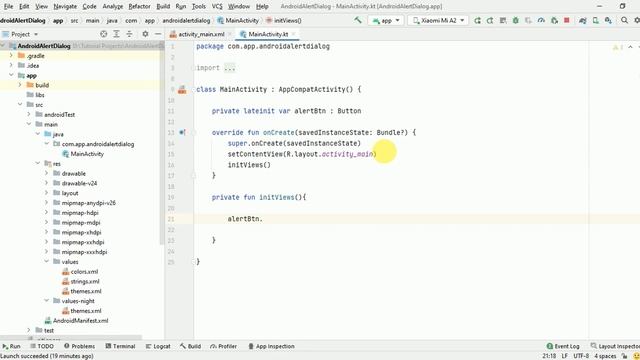
Task: Open the Profiler tool window
Action: click(x=223, y=346)
